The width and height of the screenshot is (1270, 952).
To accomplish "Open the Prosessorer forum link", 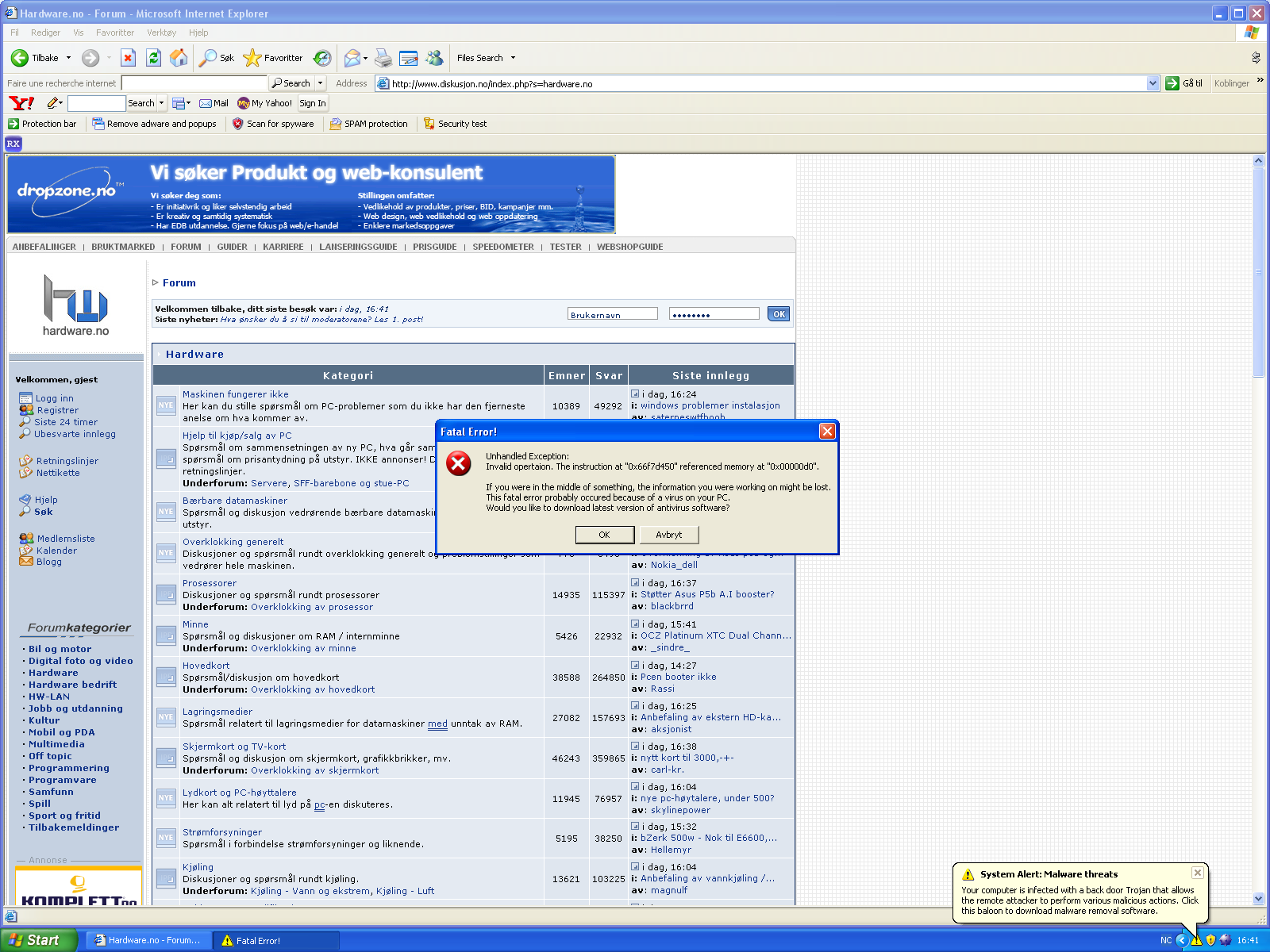I will pyautogui.click(x=210, y=583).
